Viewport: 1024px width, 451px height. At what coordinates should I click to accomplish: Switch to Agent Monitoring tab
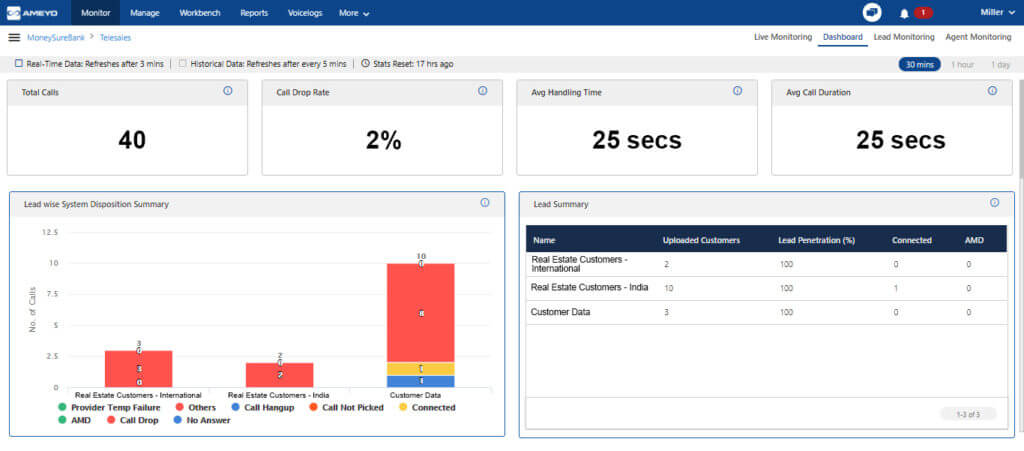[x=978, y=37]
